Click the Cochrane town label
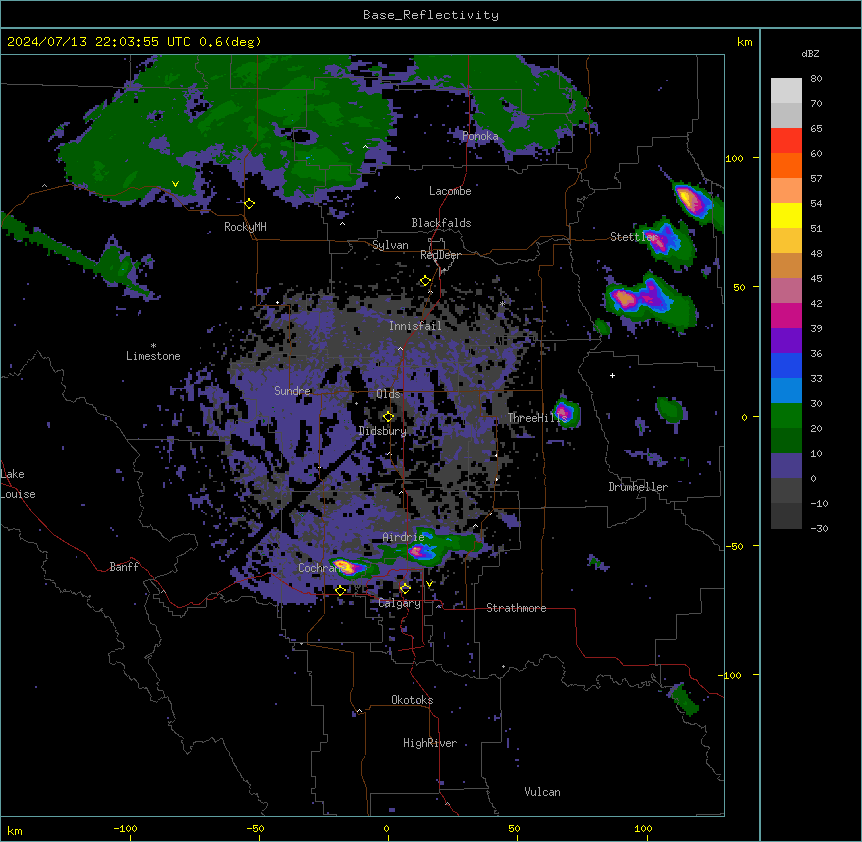The image size is (862, 842). click(321, 568)
